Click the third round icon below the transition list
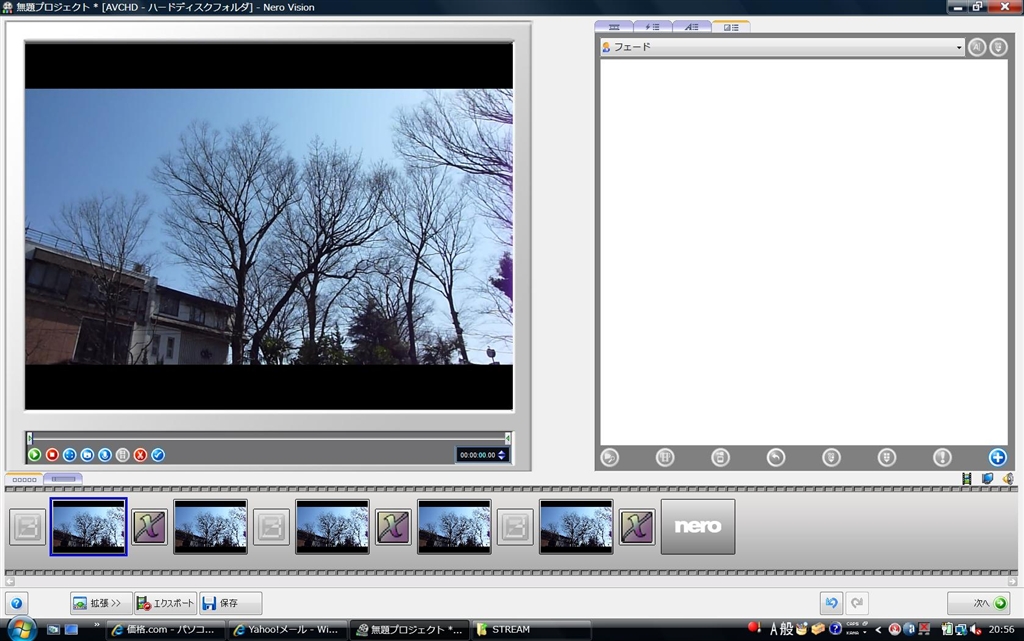This screenshot has width=1024, height=641. 720,458
